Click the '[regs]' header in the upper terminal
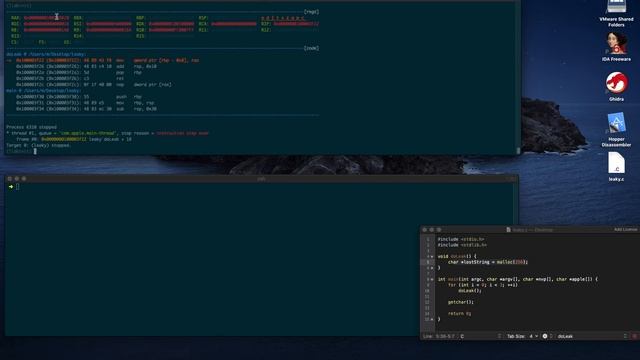The image size is (640, 360). pyautogui.click(x=311, y=12)
